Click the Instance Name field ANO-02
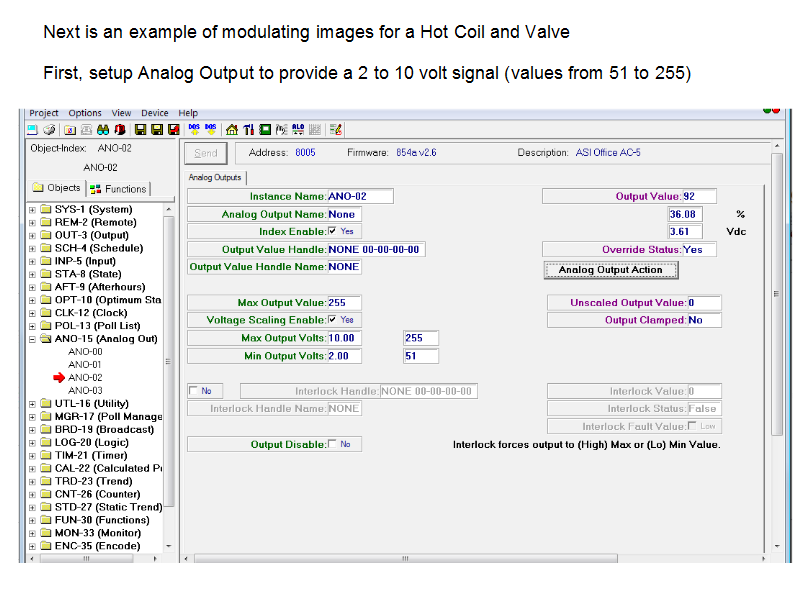Image resolution: width=800 pixels, height=600 pixels. [360, 196]
